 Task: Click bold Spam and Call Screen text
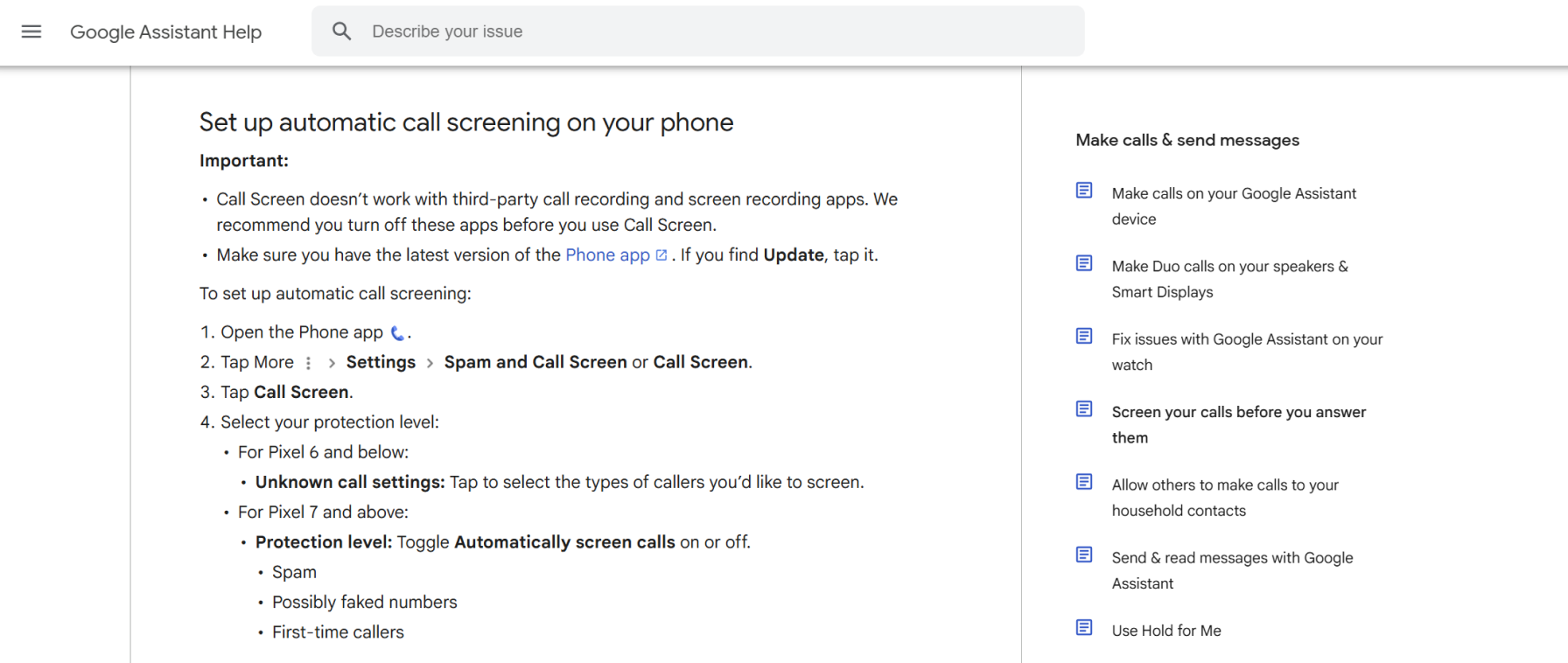(x=535, y=362)
